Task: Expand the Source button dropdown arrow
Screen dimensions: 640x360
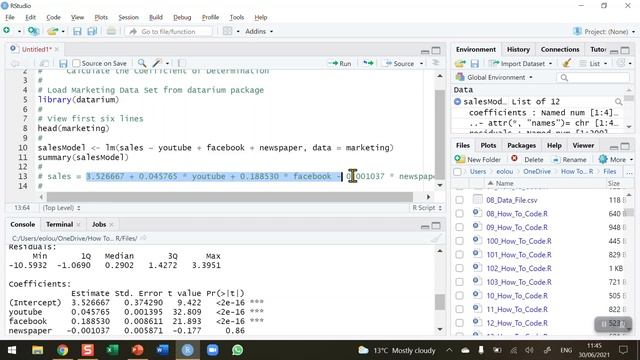Action: pyautogui.click(x=422, y=64)
